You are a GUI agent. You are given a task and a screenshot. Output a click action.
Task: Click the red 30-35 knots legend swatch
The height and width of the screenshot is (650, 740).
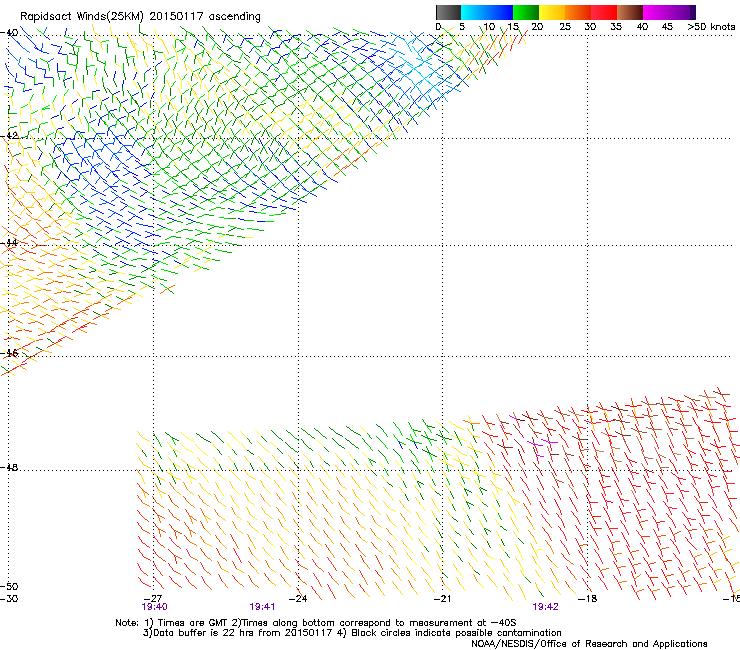[x=604, y=12]
